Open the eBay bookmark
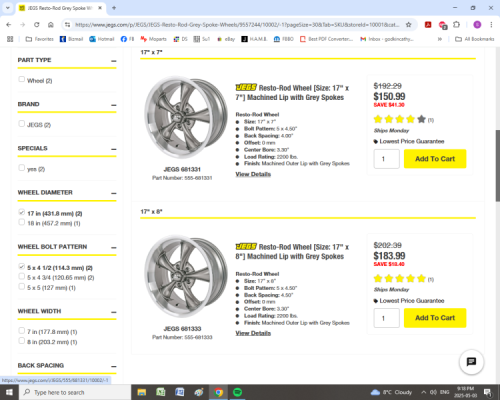This screenshot has height=400, width=500. click(226, 39)
